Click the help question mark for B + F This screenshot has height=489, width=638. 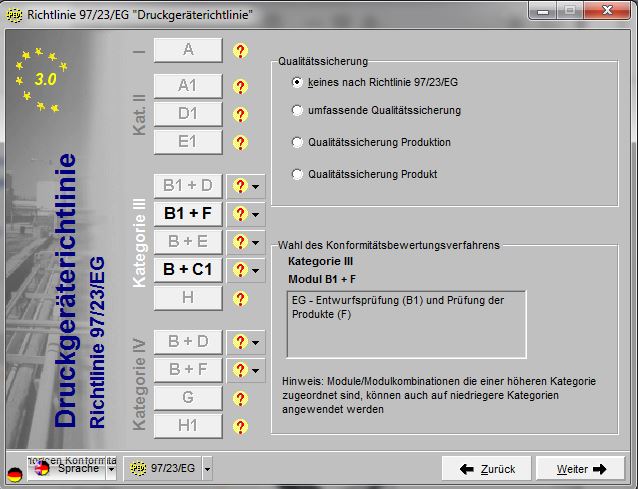pyautogui.click(x=240, y=370)
